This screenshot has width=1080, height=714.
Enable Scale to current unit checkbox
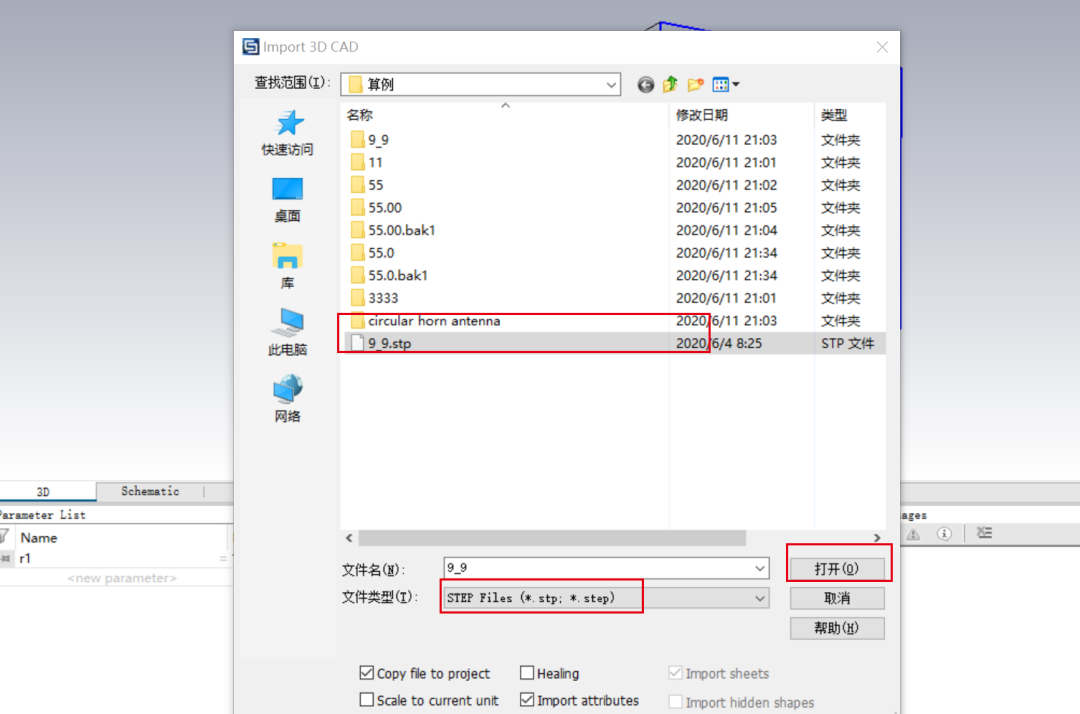(x=366, y=700)
